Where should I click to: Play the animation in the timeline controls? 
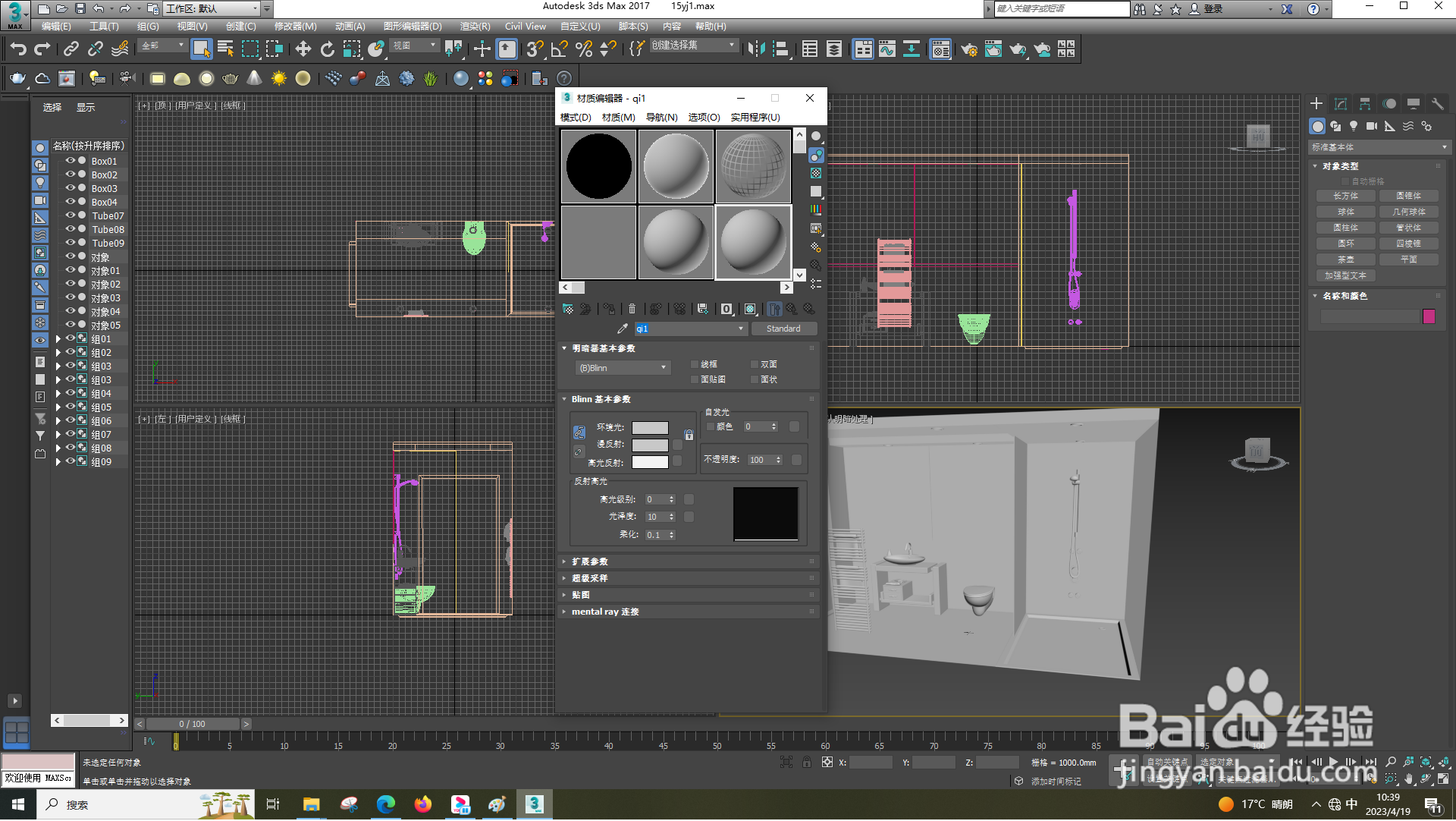click(x=1334, y=762)
